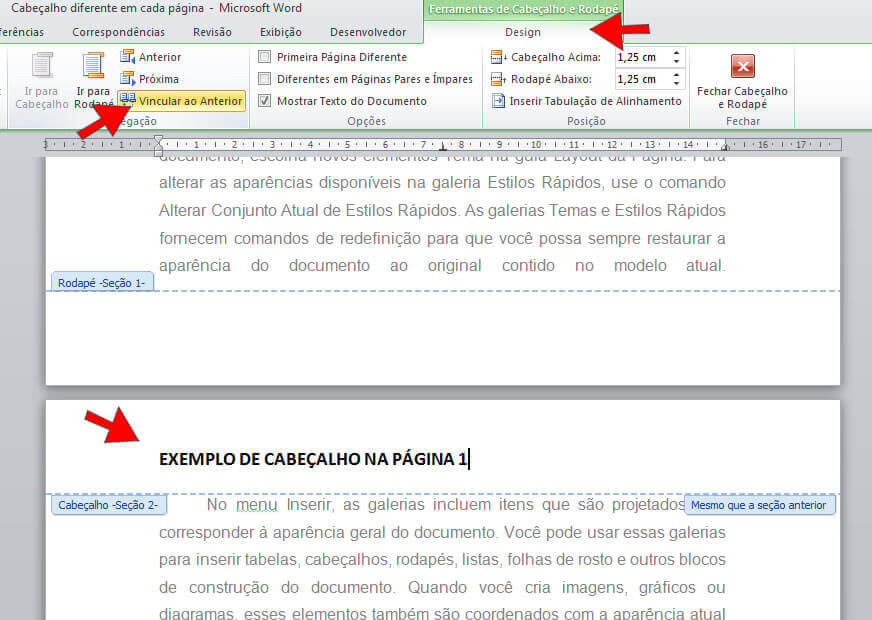Click the Ir para Cabeçalho icon
Image resolution: width=872 pixels, height=620 pixels.
pos(42,66)
